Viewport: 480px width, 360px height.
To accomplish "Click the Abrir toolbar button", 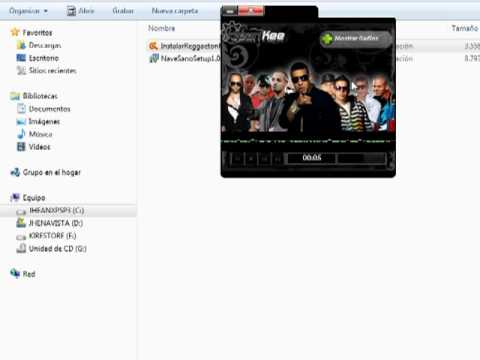I will pyautogui.click(x=81, y=11).
